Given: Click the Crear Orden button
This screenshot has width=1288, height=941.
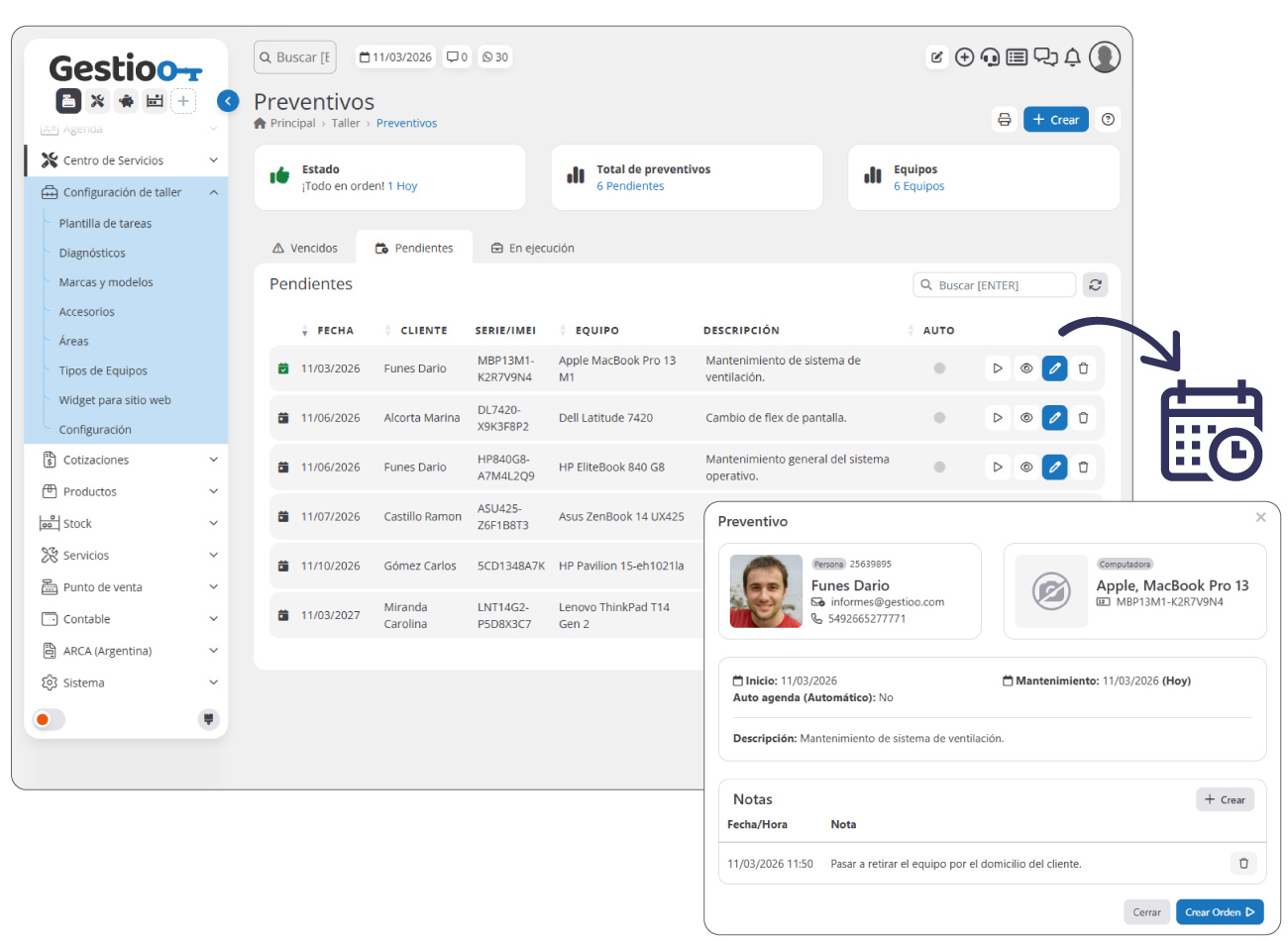Looking at the screenshot, I should coord(1220,912).
